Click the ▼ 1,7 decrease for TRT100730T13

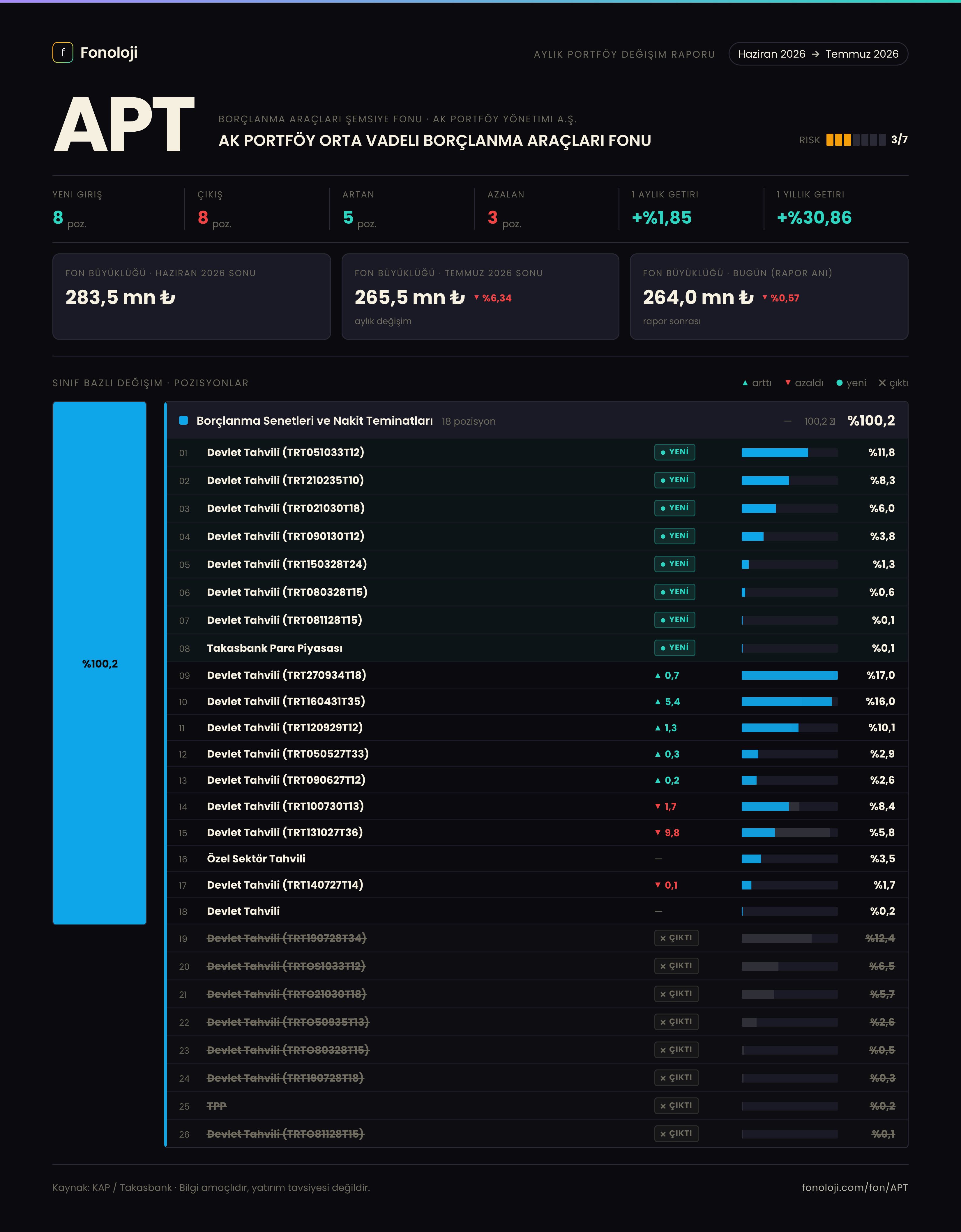pos(665,807)
